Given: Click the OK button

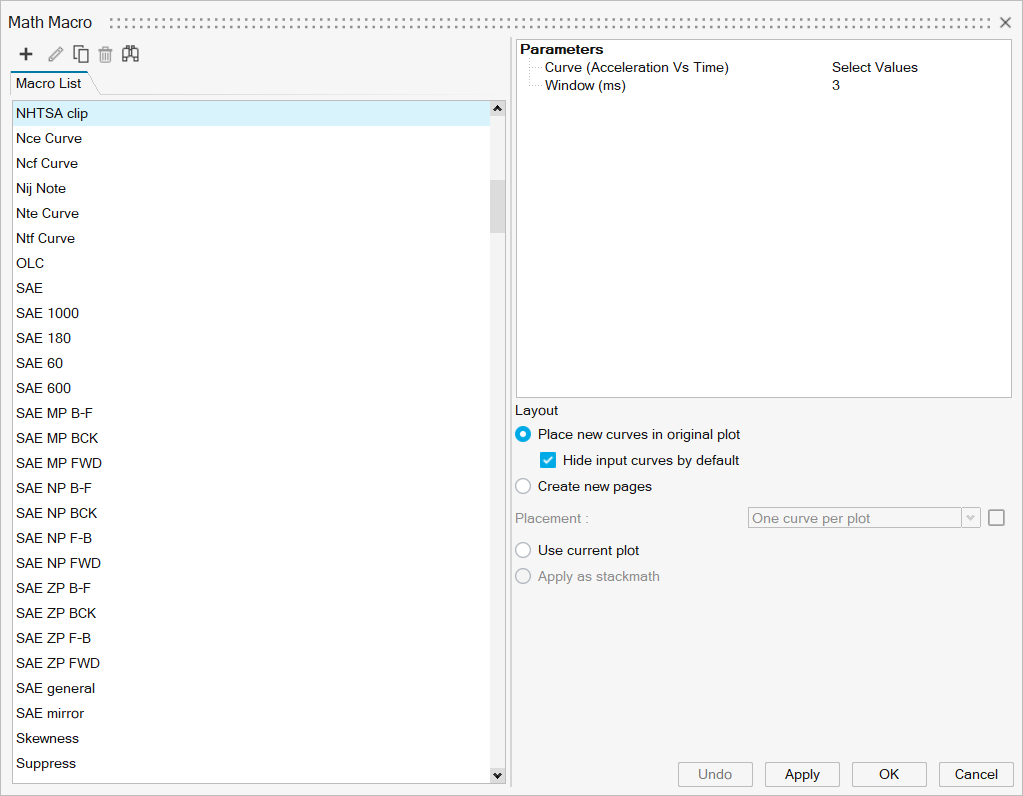Looking at the screenshot, I should (889, 774).
